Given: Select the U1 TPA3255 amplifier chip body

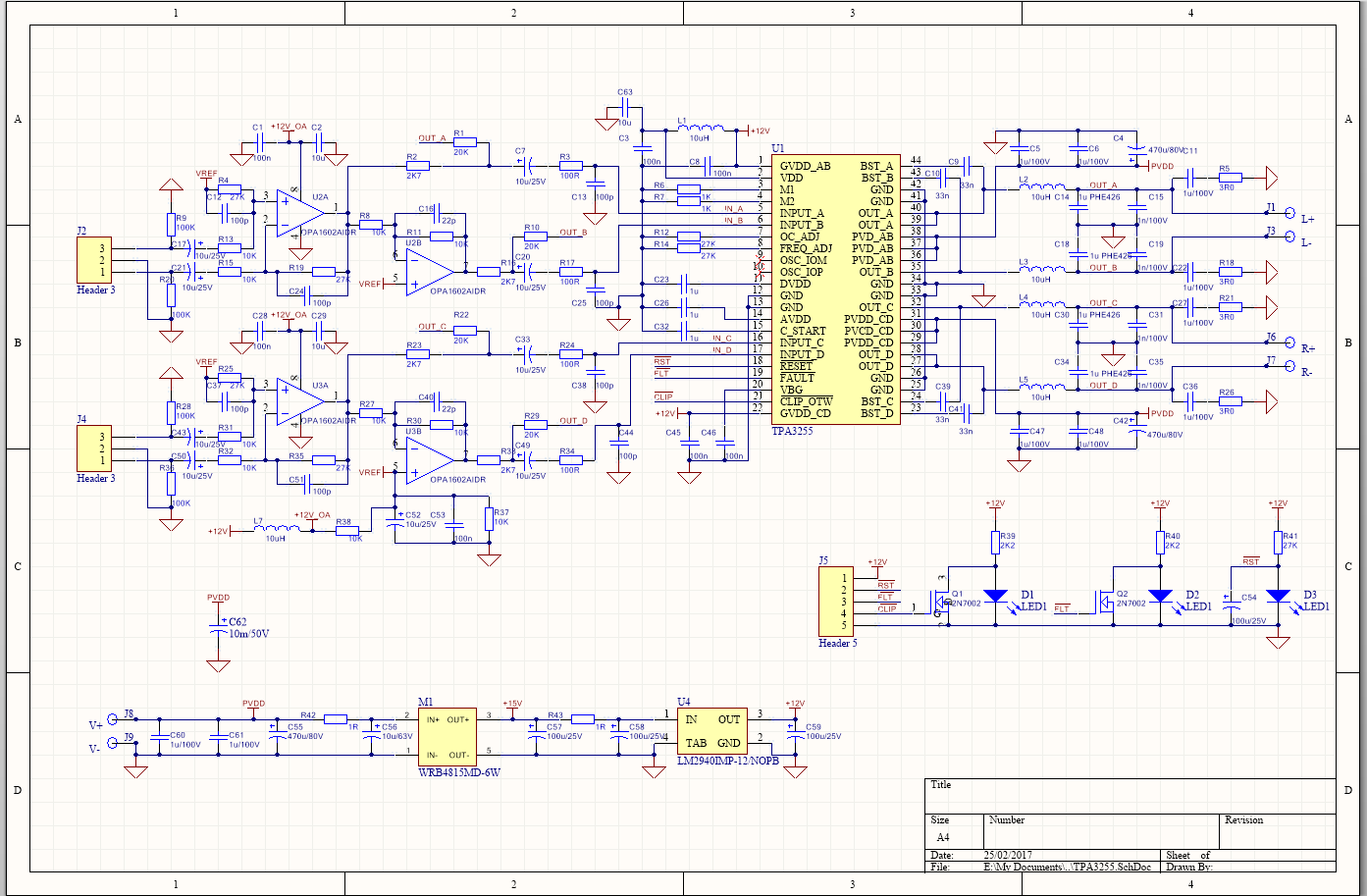Looking at the screenshot, I should point(836,290).
